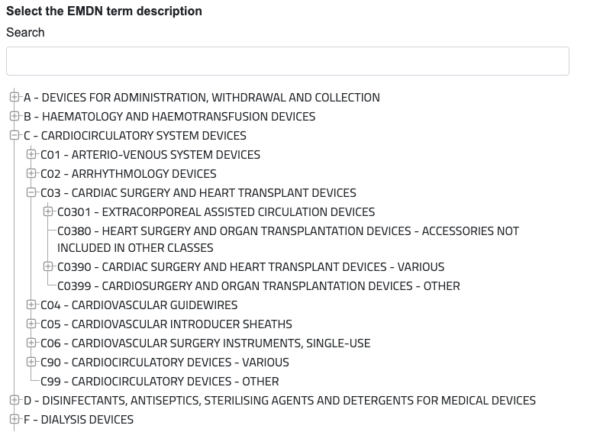
Task: Expand C90 - Cardiocirculatory Devices - Various
Action: pyautogui.click(x=32, y=362)
